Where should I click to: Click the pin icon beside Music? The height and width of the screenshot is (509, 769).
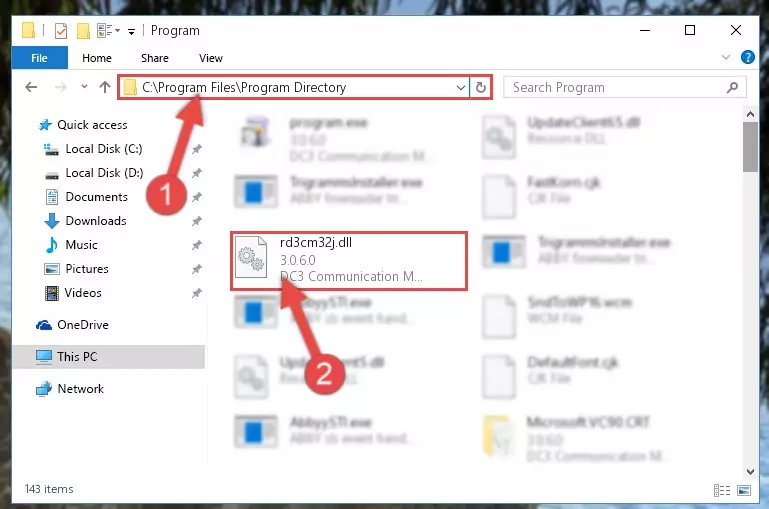tap(197, 245)
